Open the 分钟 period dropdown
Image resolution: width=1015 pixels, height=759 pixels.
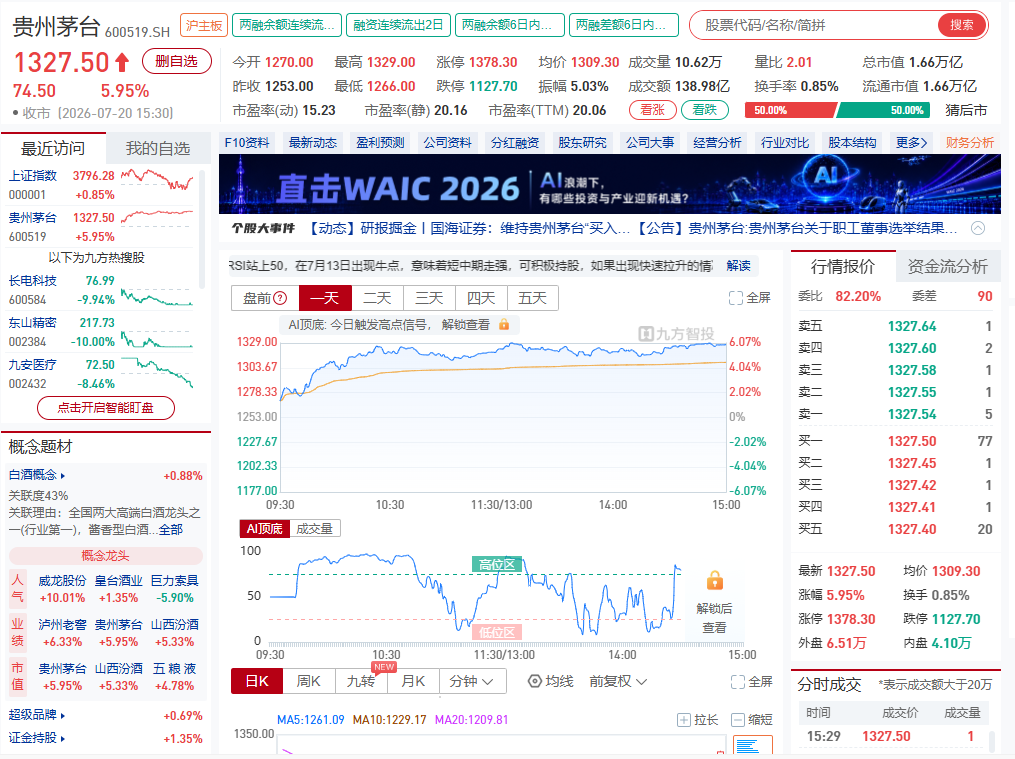[x=472, y=681]
